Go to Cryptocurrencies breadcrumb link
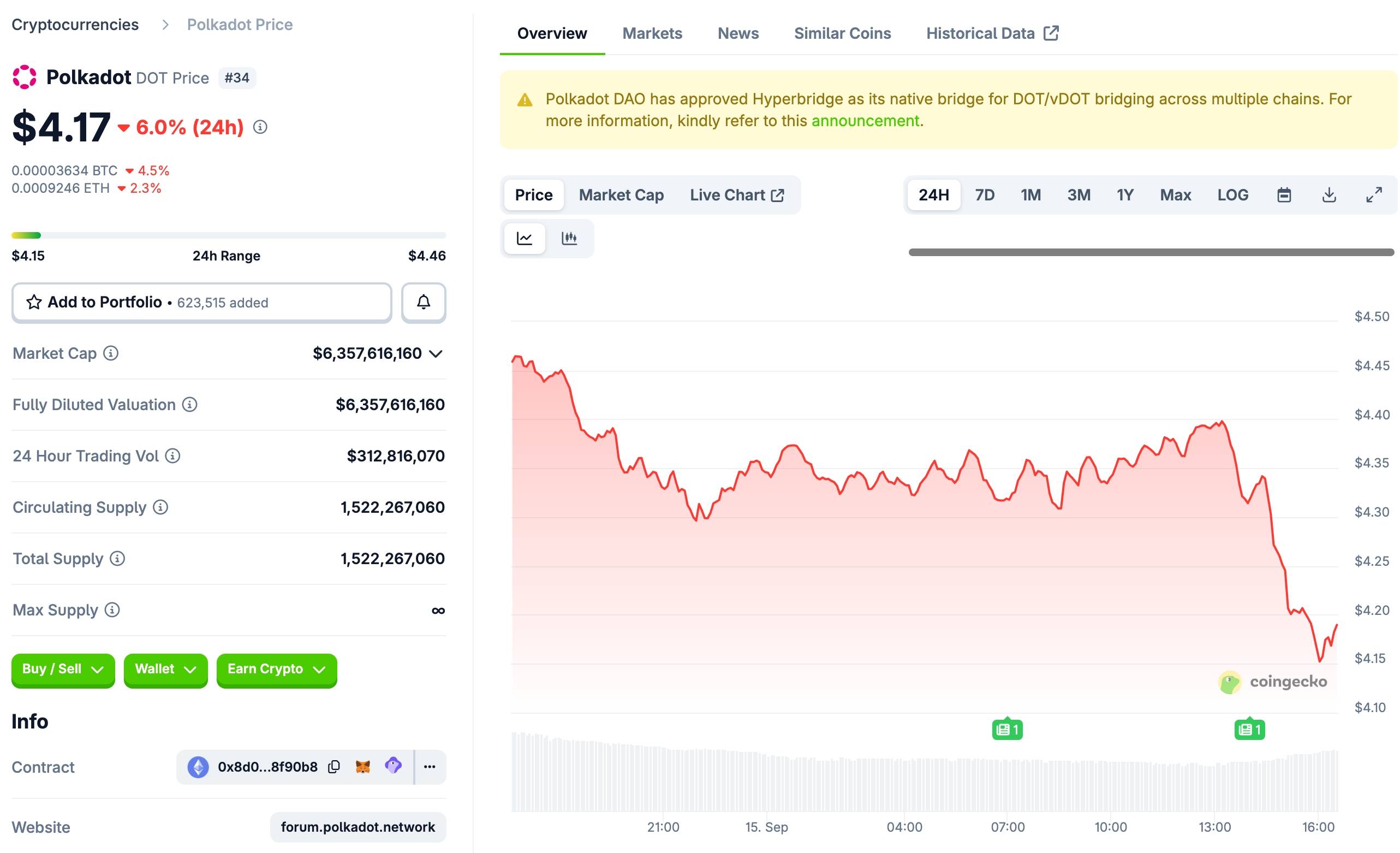The width and height of the screenshot is (1400, 853). (75, 25)
